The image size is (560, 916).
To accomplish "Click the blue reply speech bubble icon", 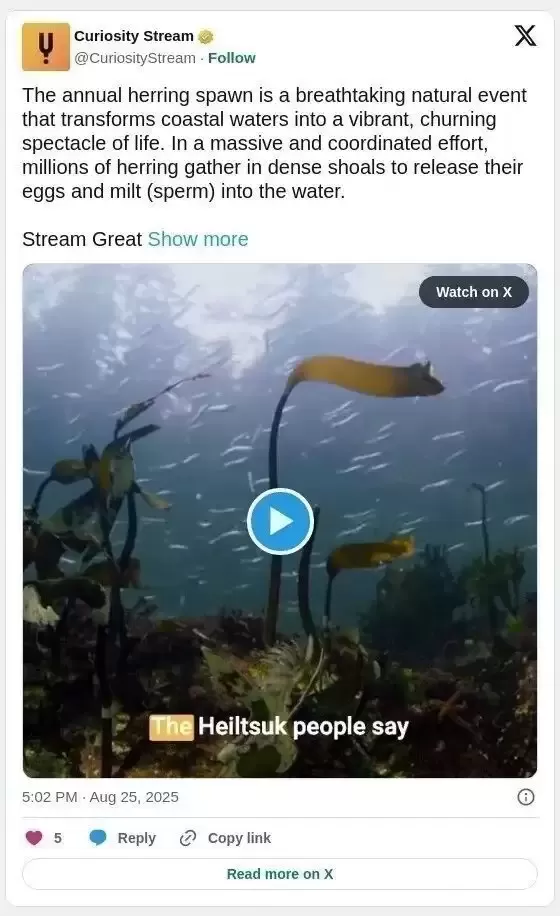I will coord(98,838).
